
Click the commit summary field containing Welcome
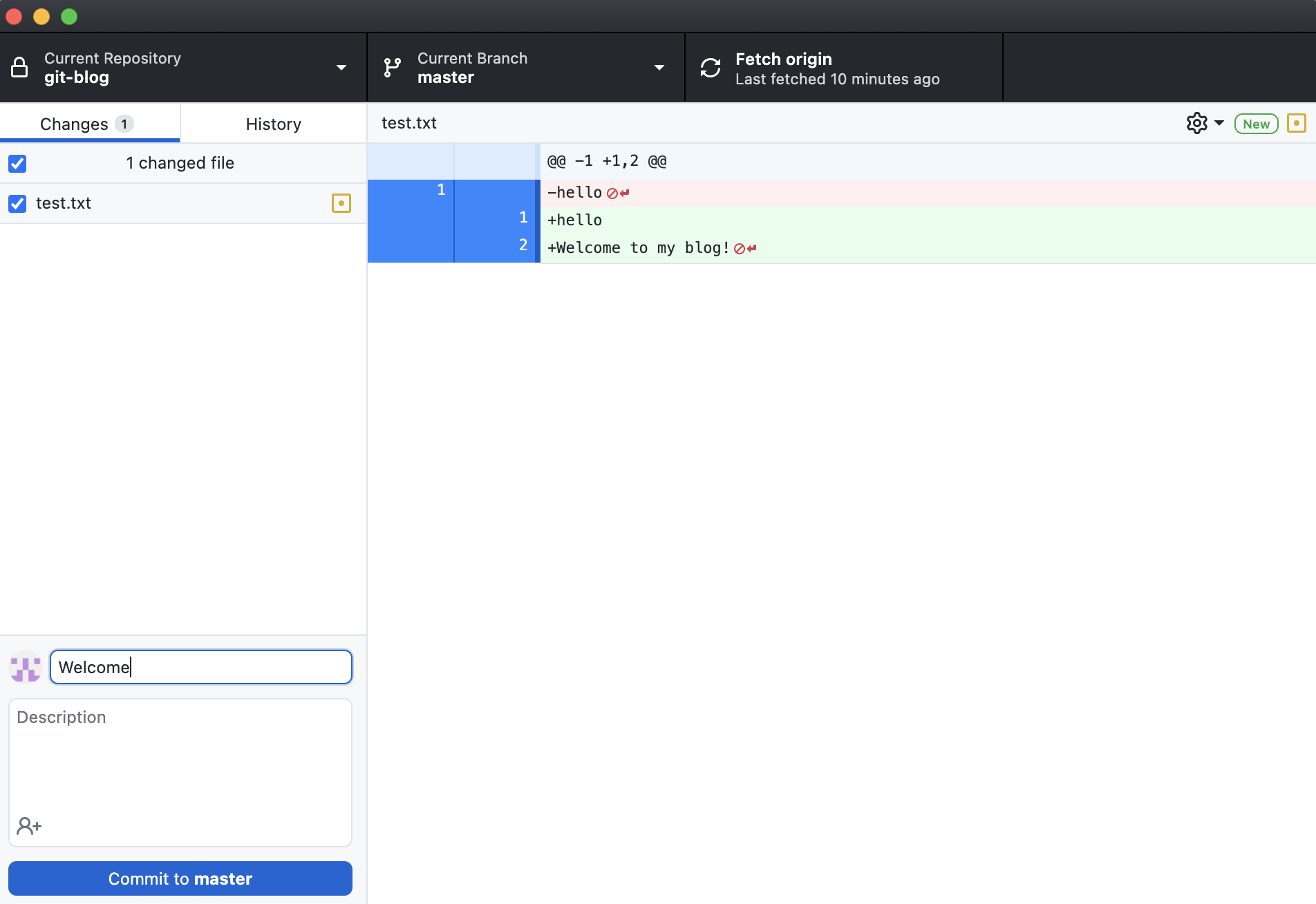click(x=200, y=667)
